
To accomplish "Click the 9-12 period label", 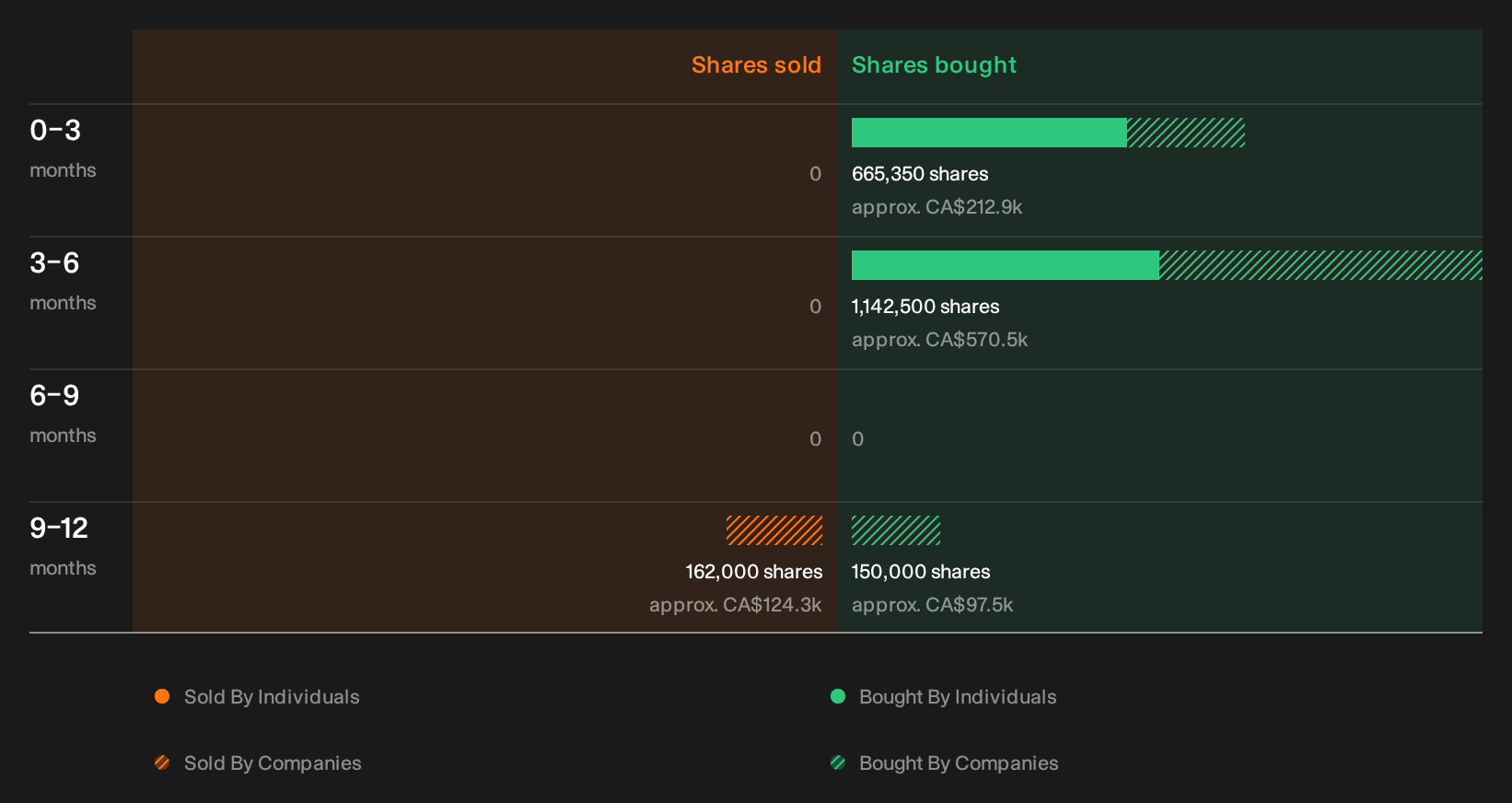I will point(59,529).
